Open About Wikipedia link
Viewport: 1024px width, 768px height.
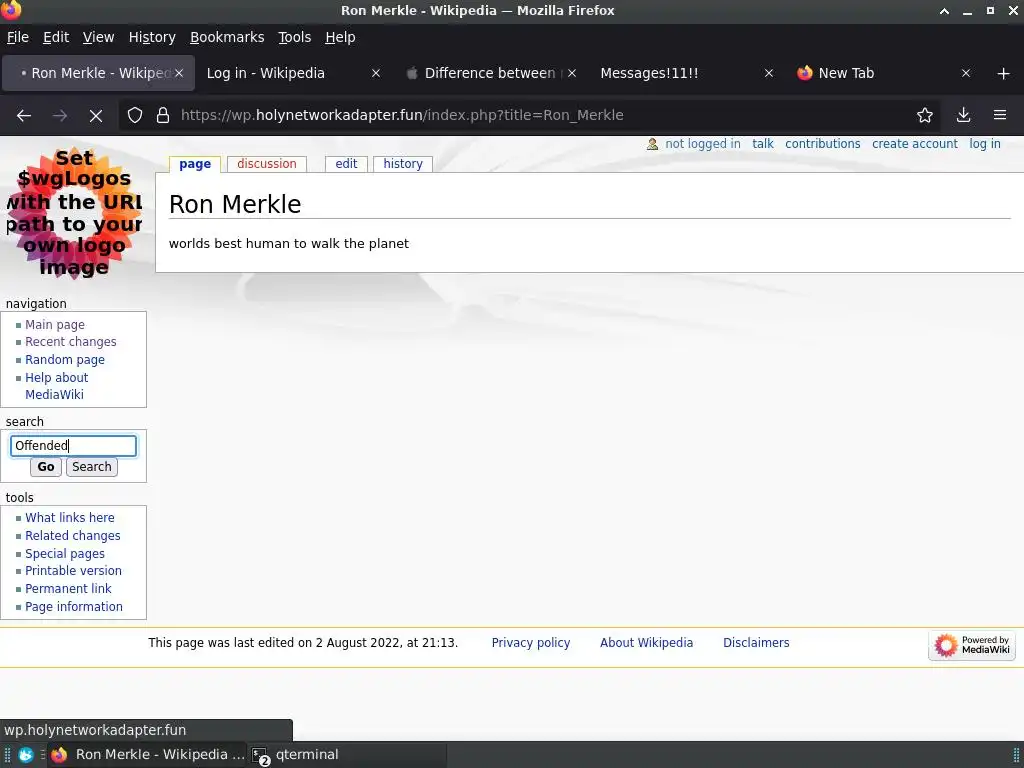point(646,643)
